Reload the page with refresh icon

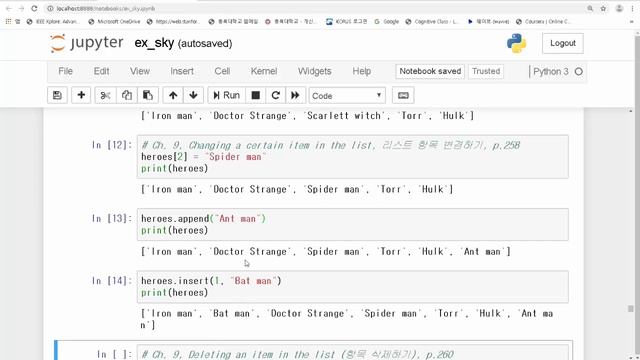pos(34,8)
